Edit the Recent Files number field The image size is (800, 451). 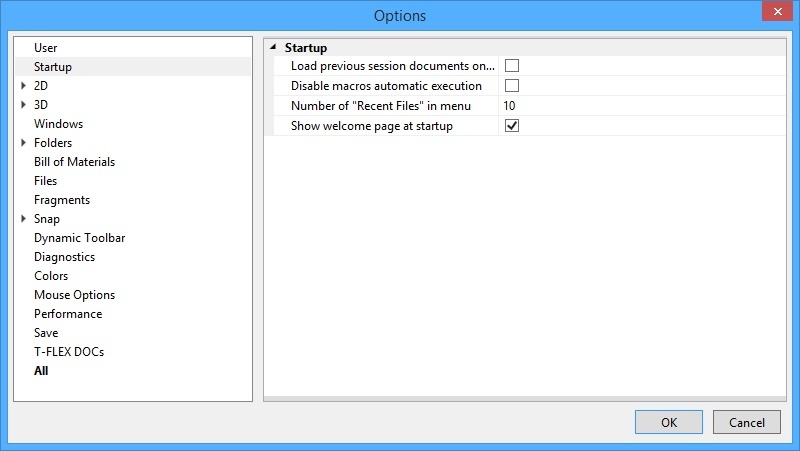pos(640,106)
